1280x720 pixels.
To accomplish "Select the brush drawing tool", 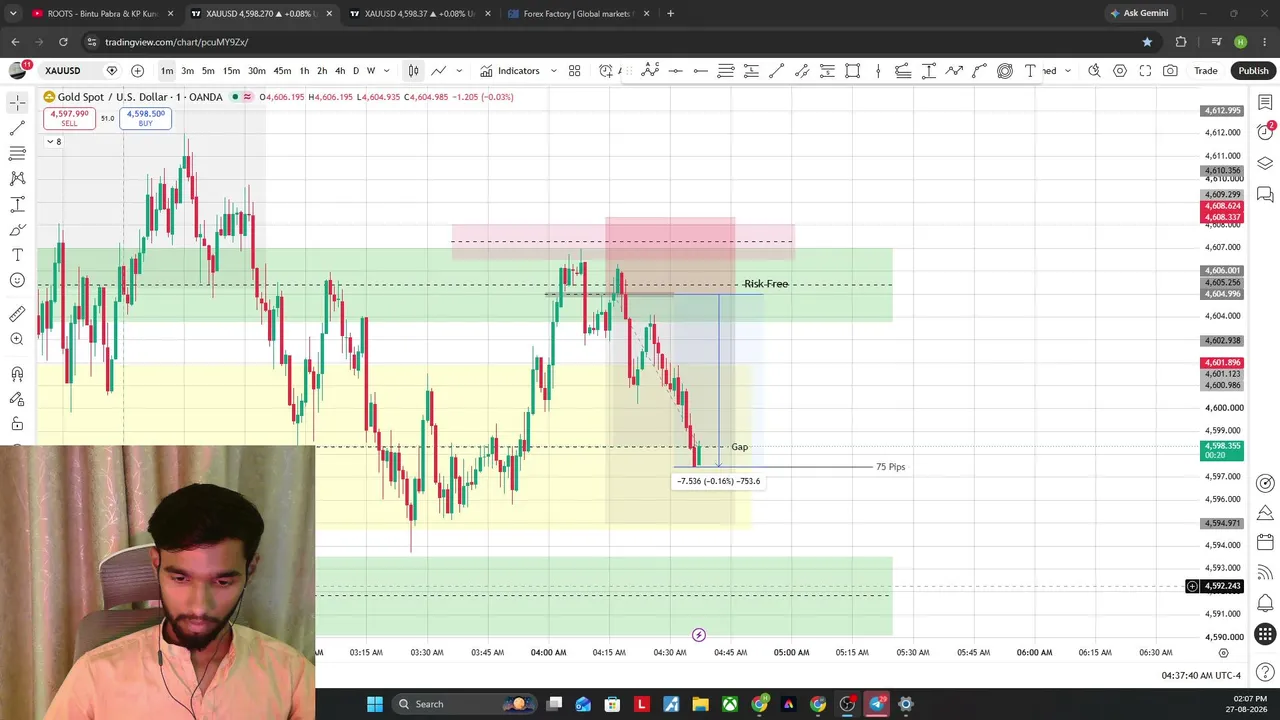I will [17, 230].
